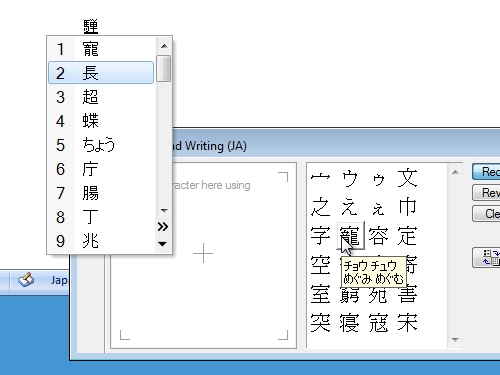Click the grid view switch icon button
The height and width of the screenshot is (375, 500).
click(487, 257)
